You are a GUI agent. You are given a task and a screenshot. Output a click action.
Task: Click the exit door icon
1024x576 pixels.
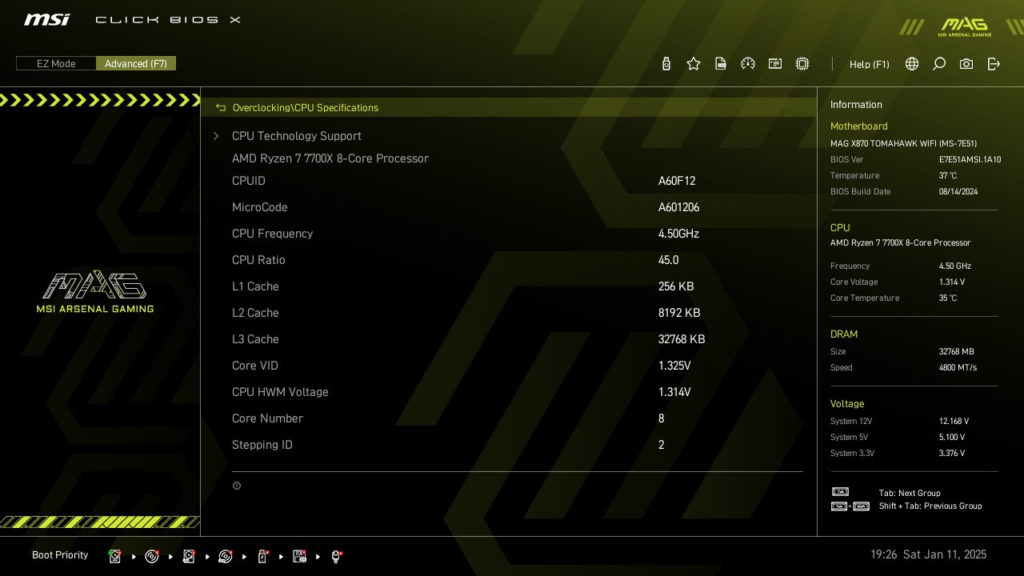(x=993, y=63)
